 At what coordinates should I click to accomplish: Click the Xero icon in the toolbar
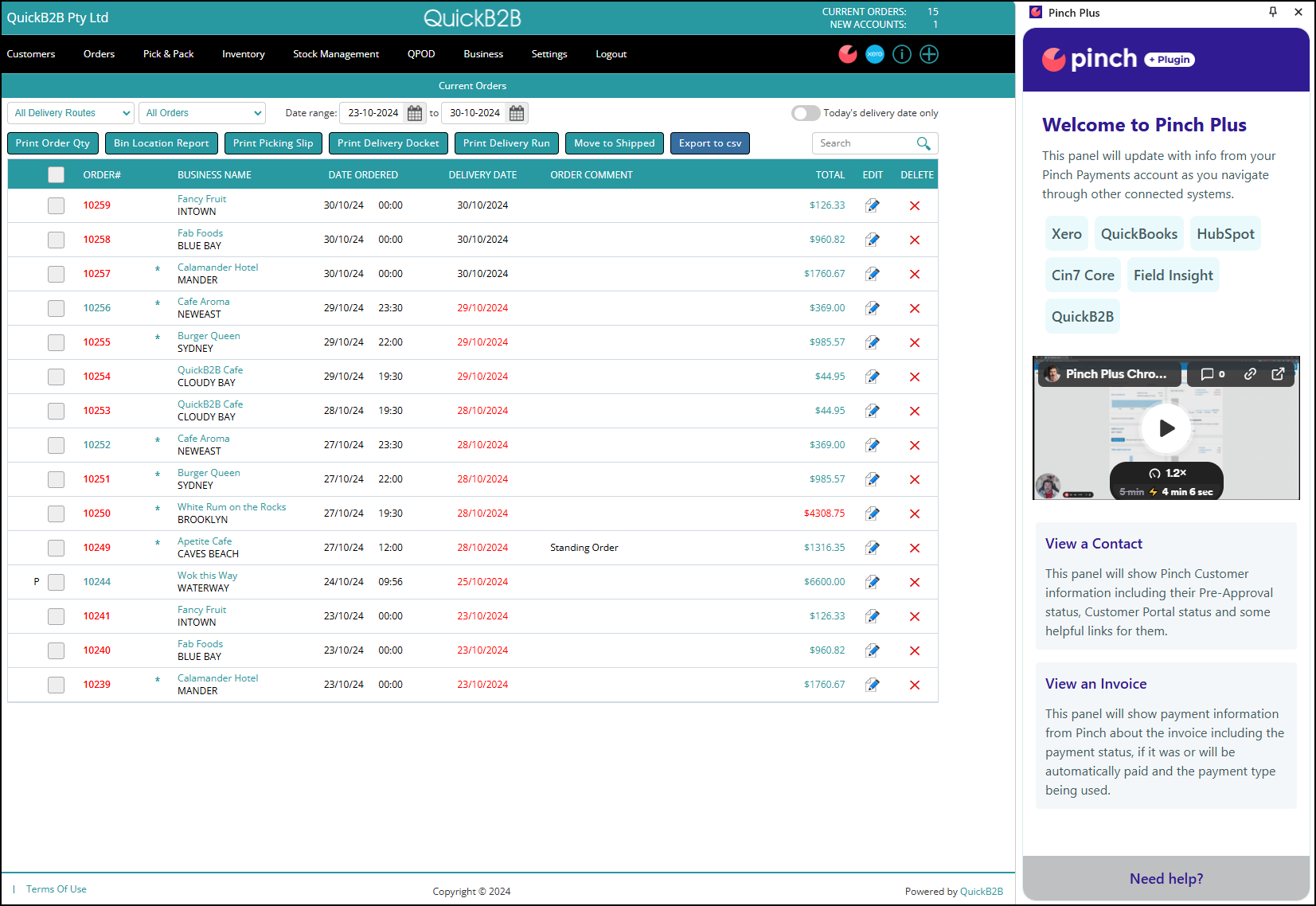(x=875, y=54)
